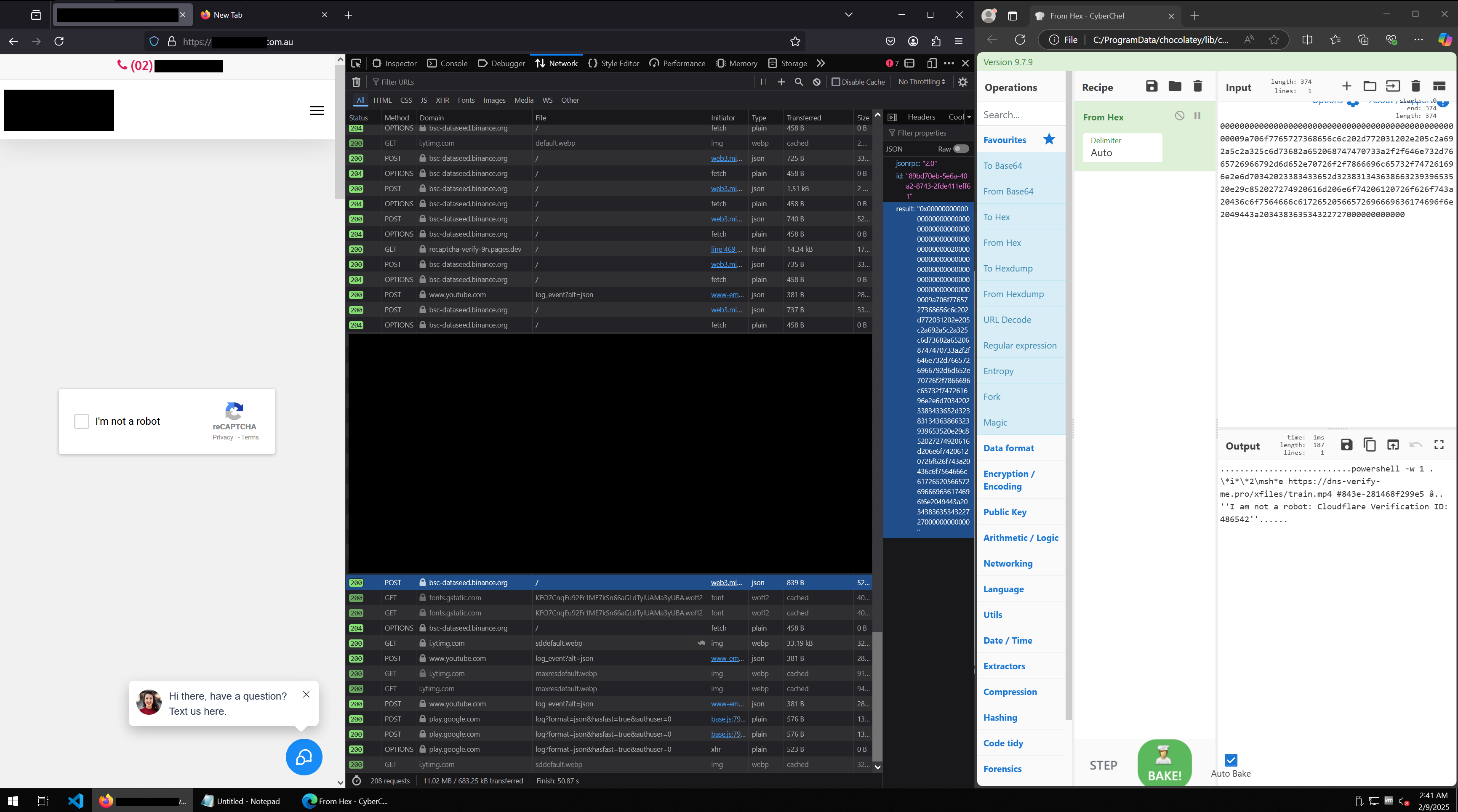Click network panel vertical scrollbar thumb
1458x812 pixels.
point(877,697)
